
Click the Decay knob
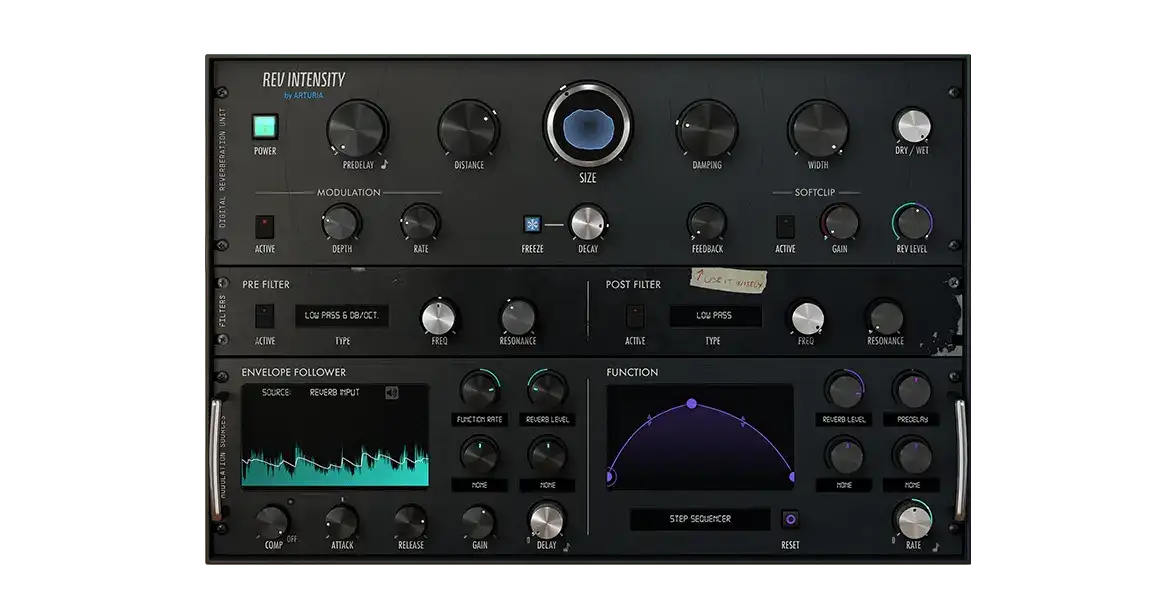(587, 223)
